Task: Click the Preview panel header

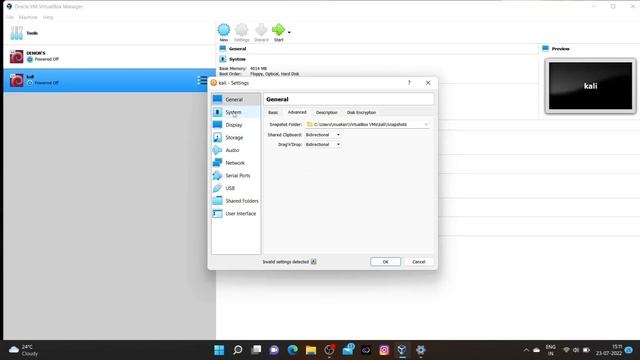Action: click(x=560, y=49)
